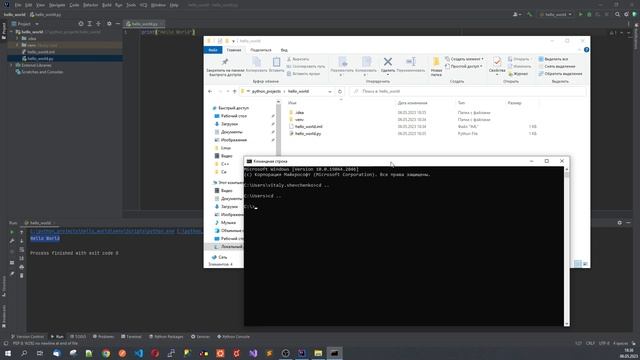
Task: Click the Pin to Quick Access icon
Action: 224,62
